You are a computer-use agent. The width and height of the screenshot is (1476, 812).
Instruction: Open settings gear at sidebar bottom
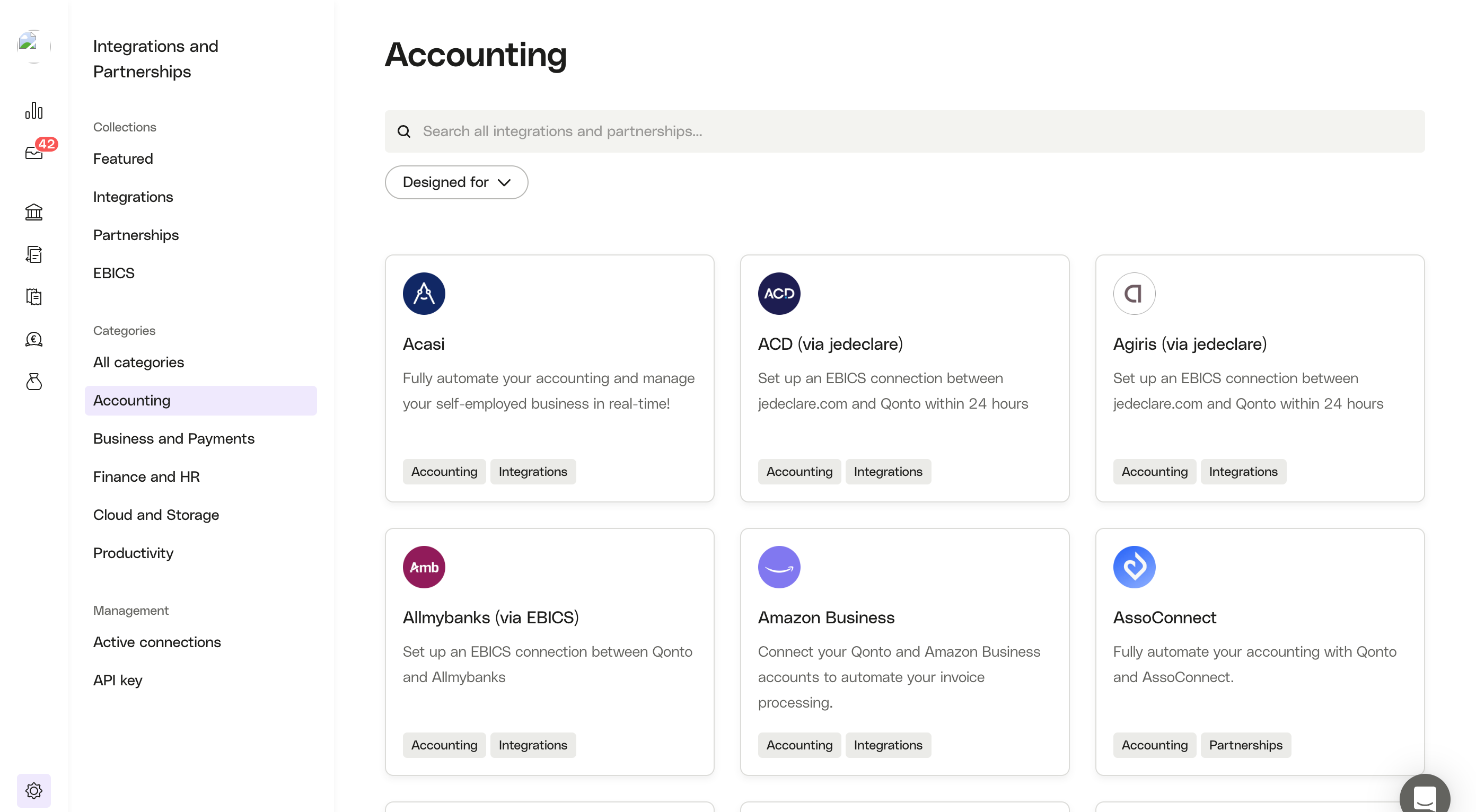pyautogui.click(x=34, y=790)
